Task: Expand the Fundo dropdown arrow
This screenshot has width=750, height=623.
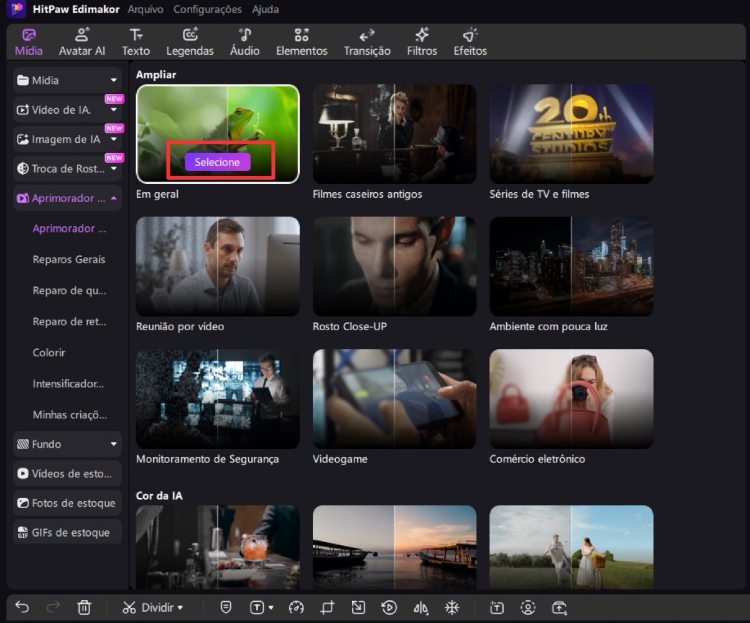Action: pos(113,444)
